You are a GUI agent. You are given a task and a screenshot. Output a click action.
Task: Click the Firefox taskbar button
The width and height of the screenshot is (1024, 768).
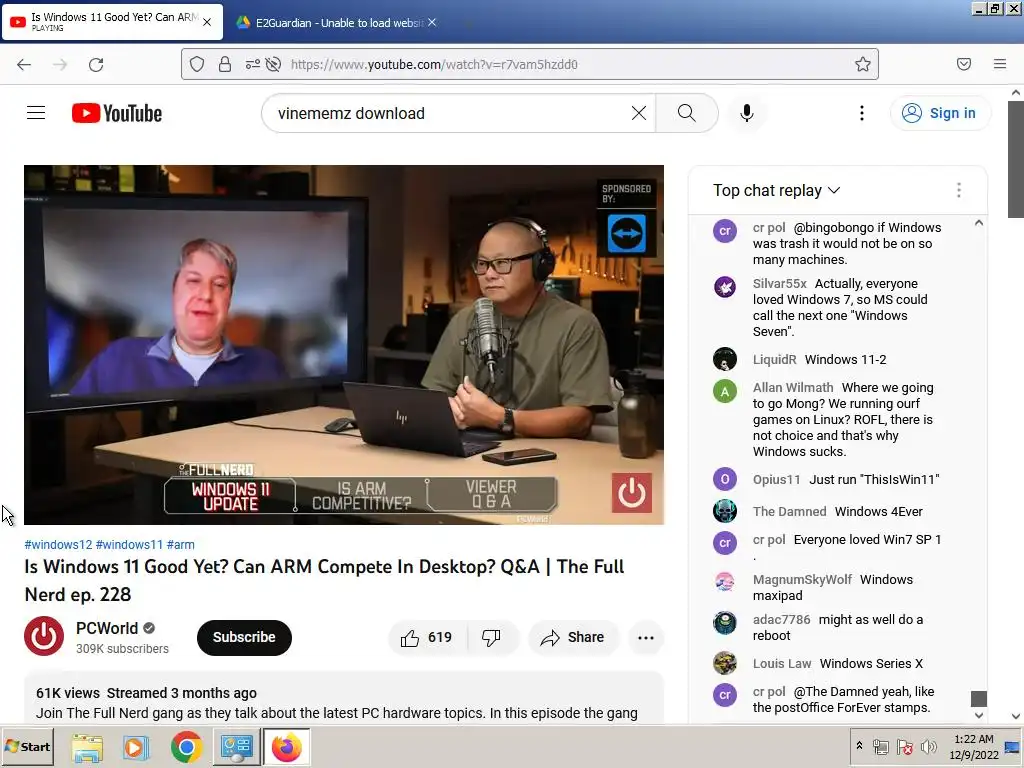click(286, 747)
